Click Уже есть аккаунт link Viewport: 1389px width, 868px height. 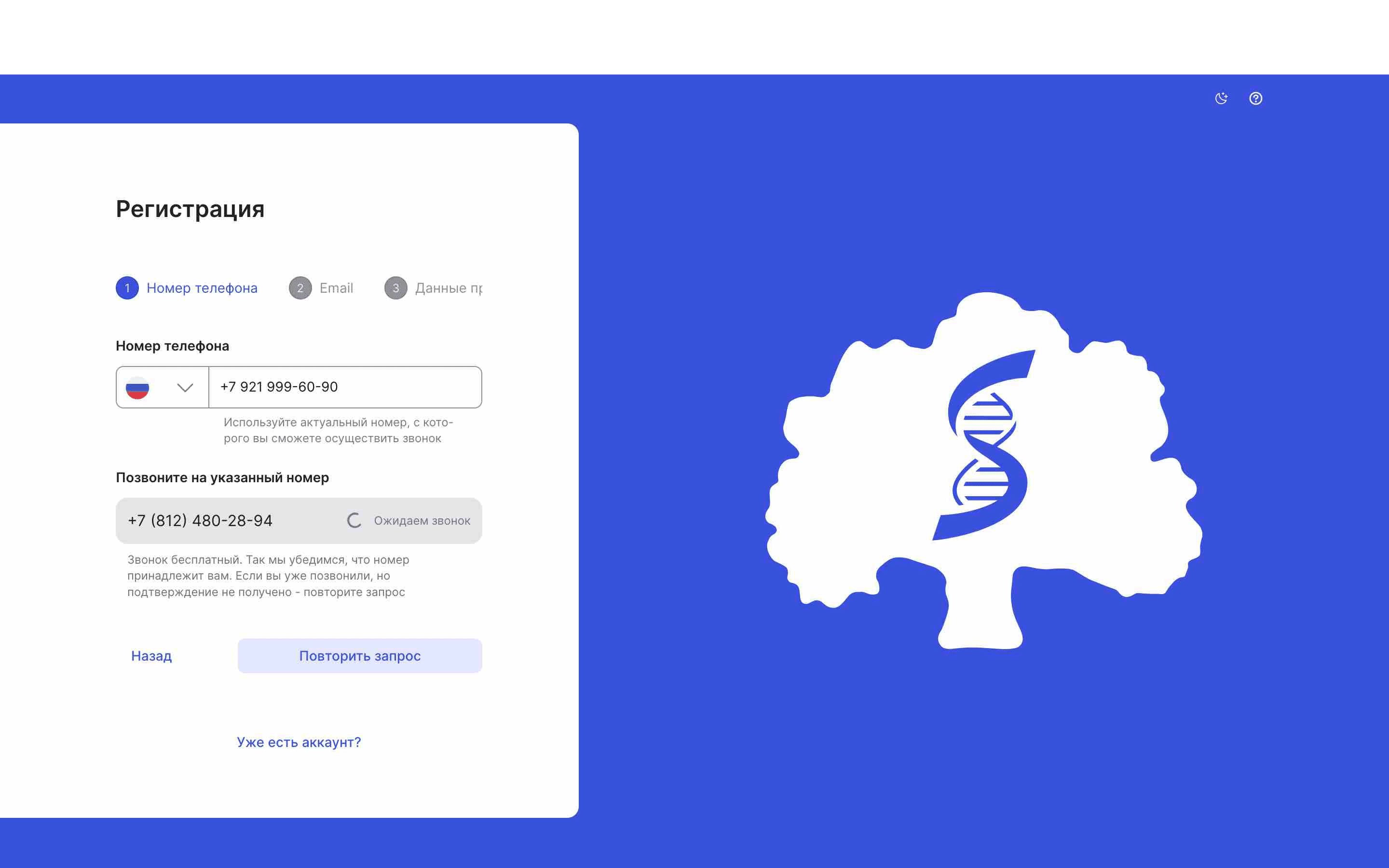(x=298, y=742)
